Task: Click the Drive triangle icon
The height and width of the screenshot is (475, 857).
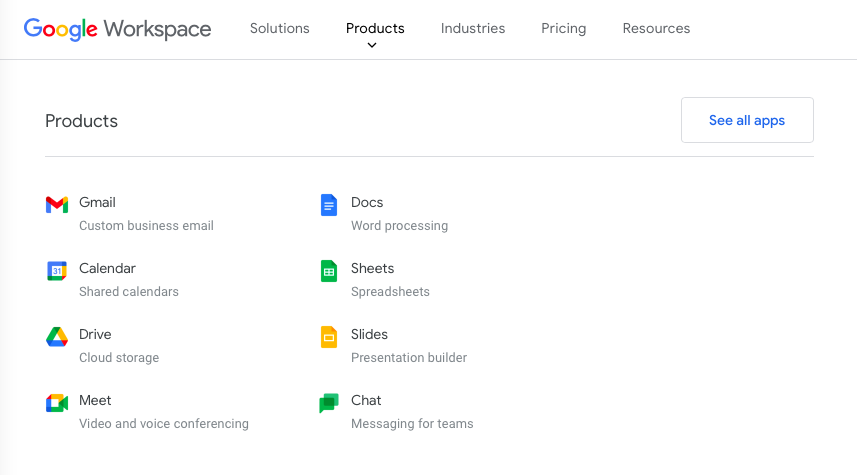Action: [57, 337]
